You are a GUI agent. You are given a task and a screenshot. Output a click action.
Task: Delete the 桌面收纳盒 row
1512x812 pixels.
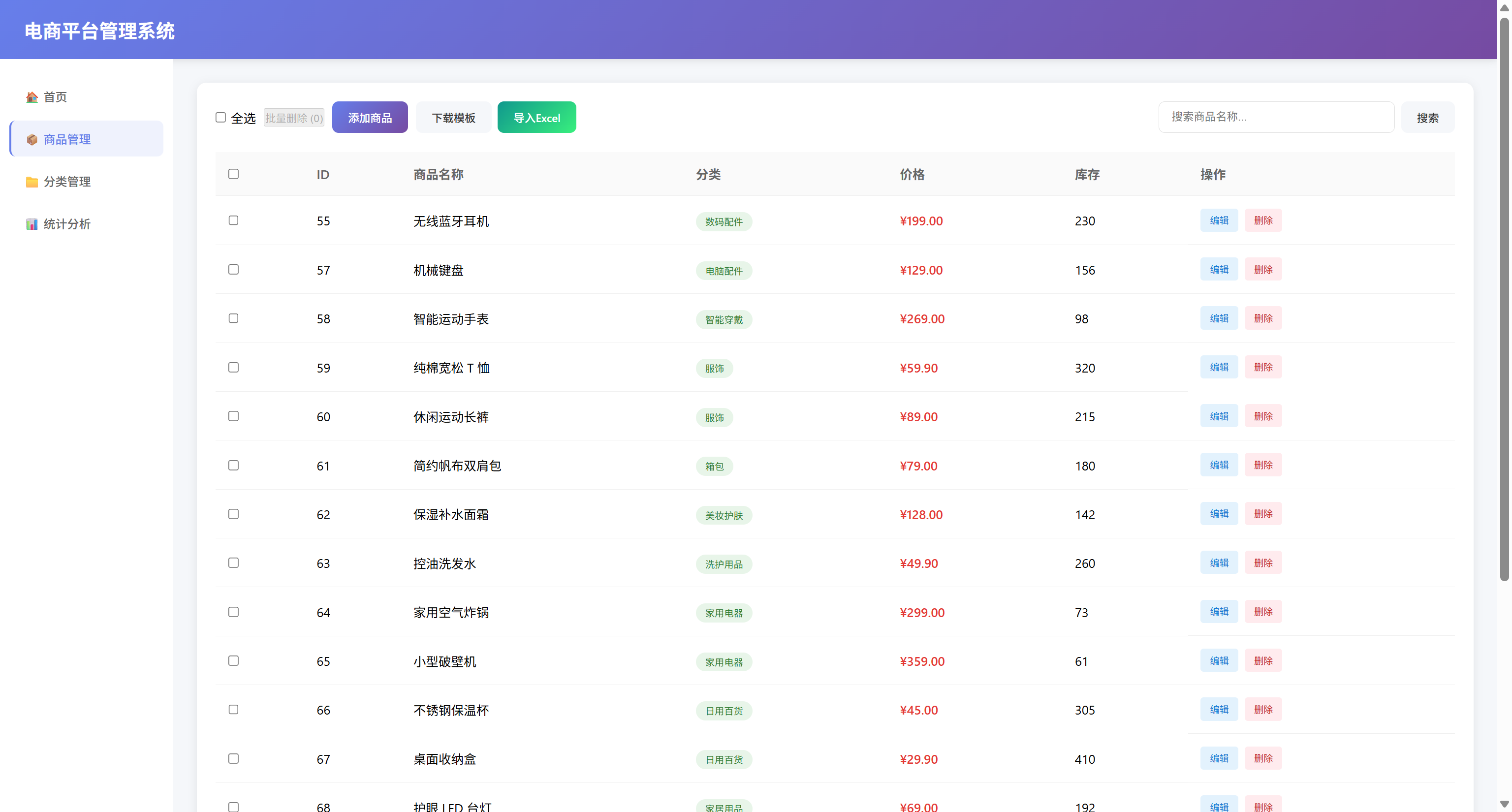pyautogui.click(x=1263, y=758)
